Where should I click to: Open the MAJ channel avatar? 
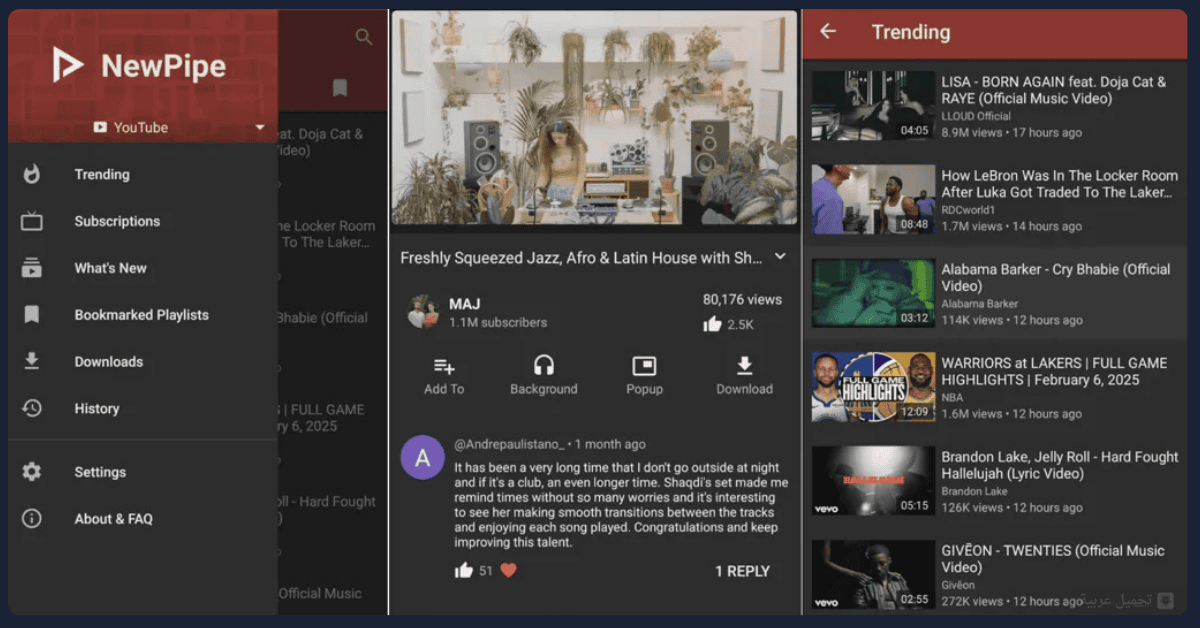[423, 312]
